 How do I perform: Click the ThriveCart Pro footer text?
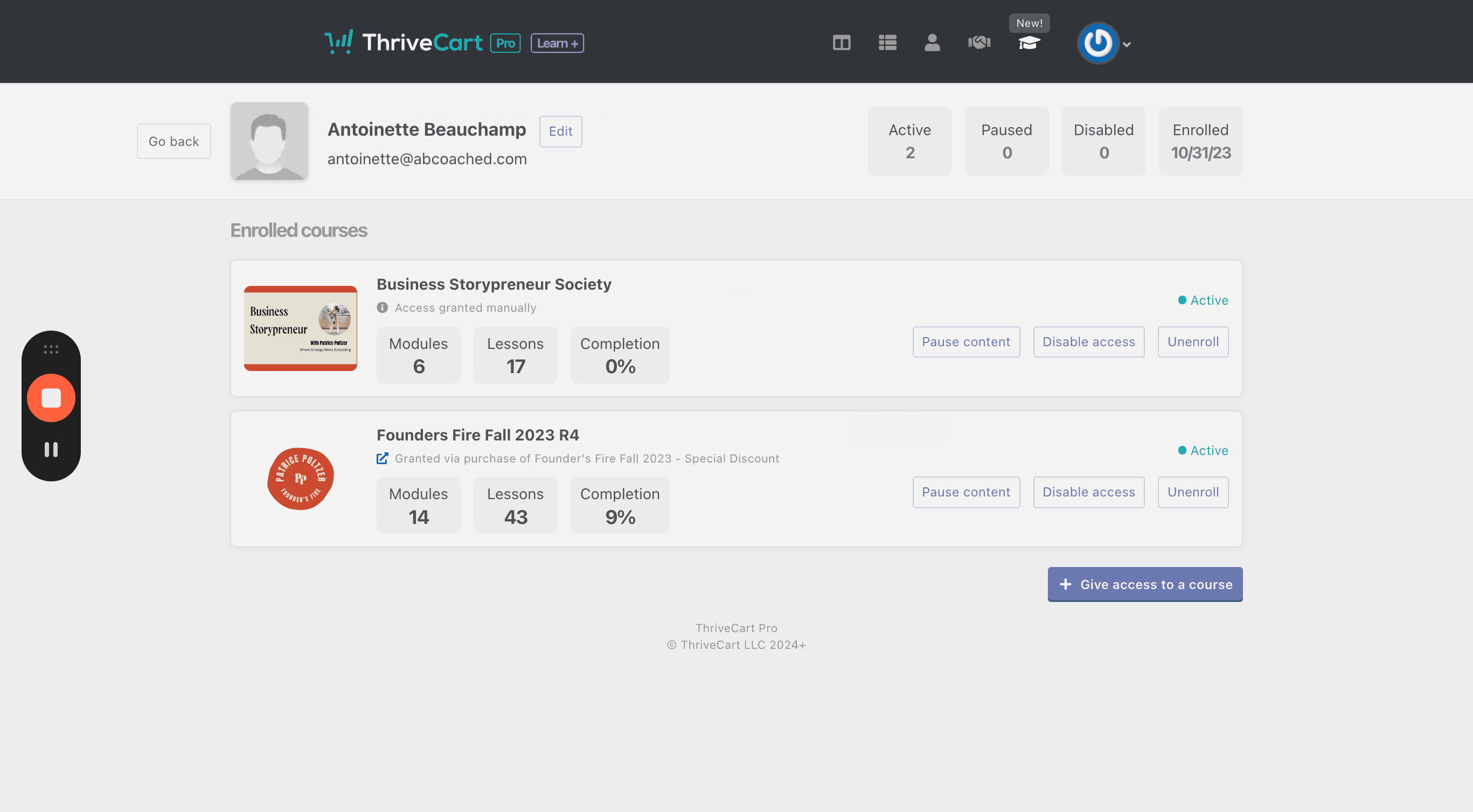pyautogui.click(x=736, y=628)
